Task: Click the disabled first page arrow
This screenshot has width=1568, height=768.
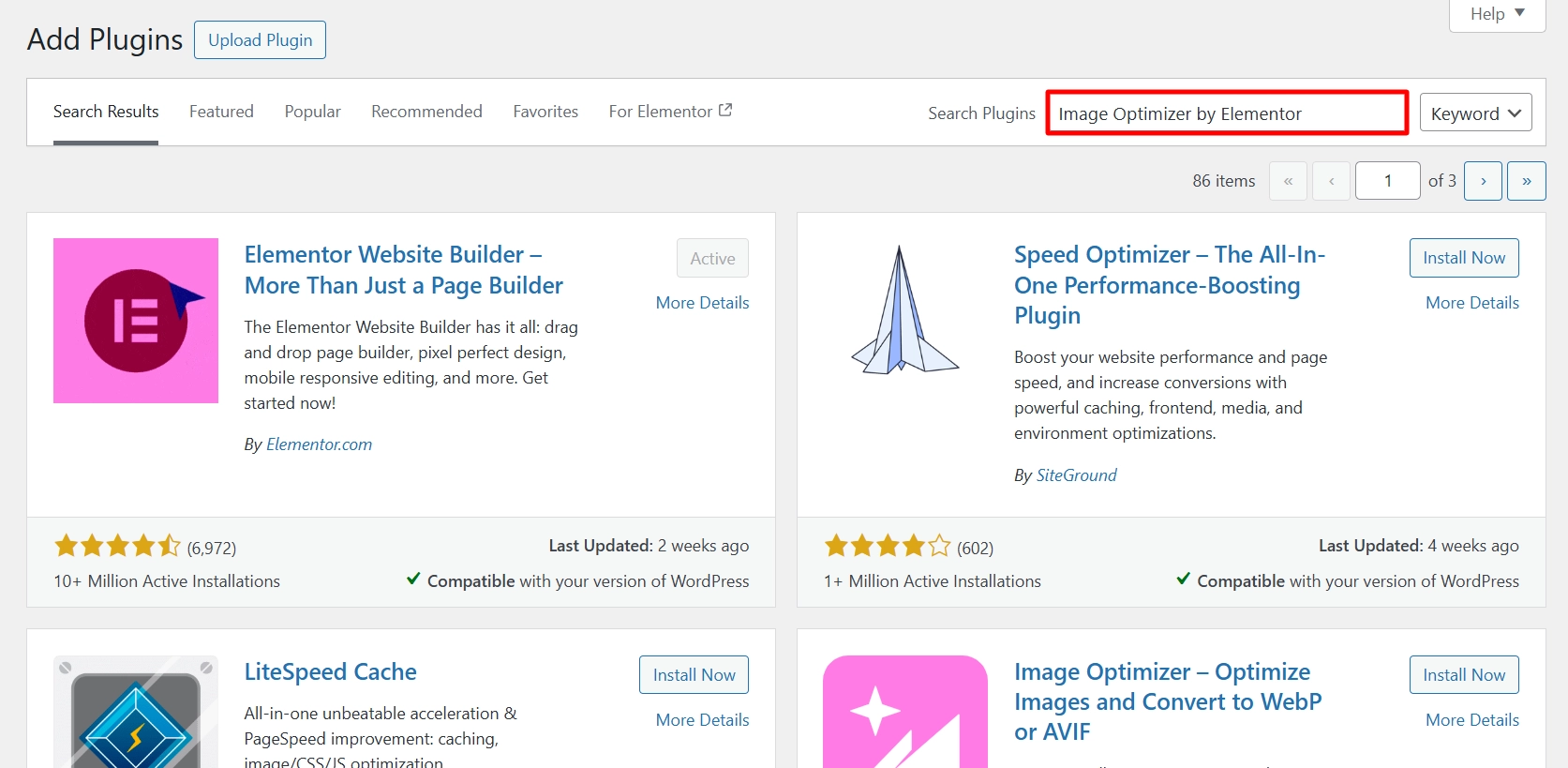Action: click(1288, 181)
